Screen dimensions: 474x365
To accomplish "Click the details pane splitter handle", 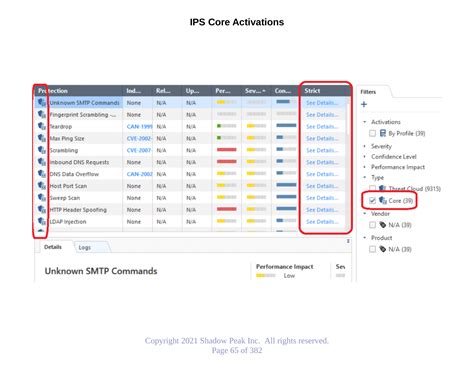I will 348,241.
